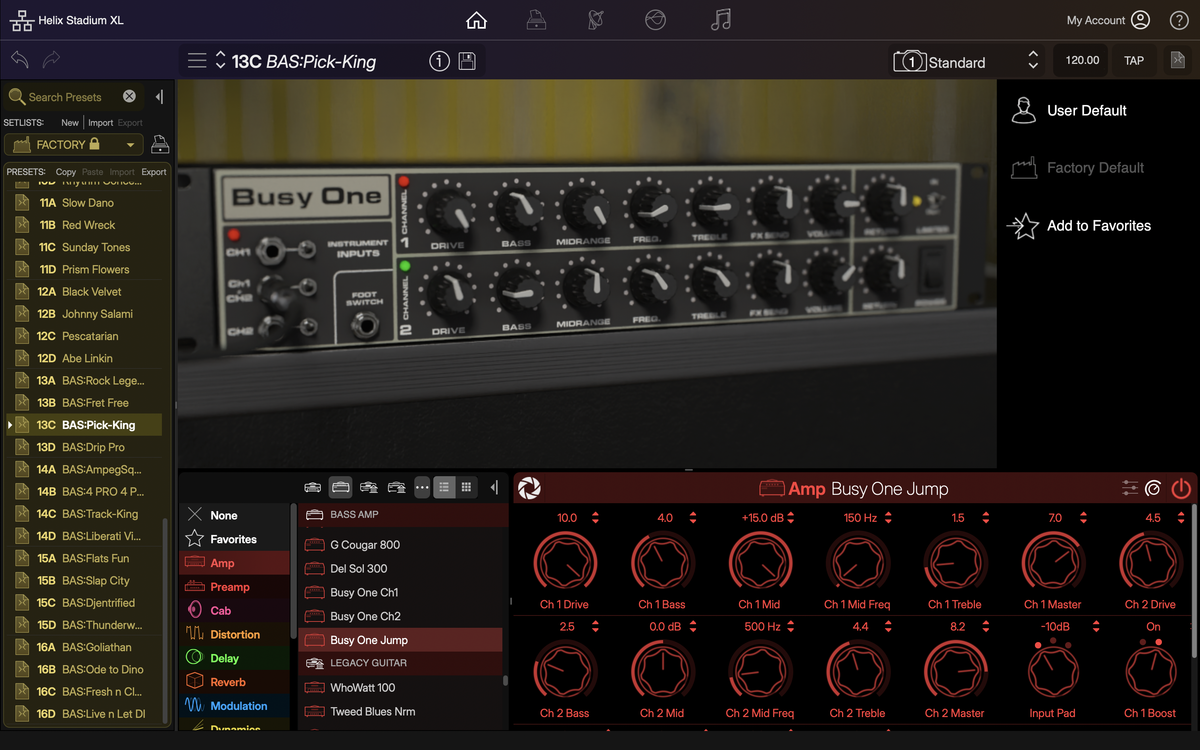Click Add to Favorites
This screenshot has width=1200, height=750.
pyautogui.click(x=1098, y=226)
